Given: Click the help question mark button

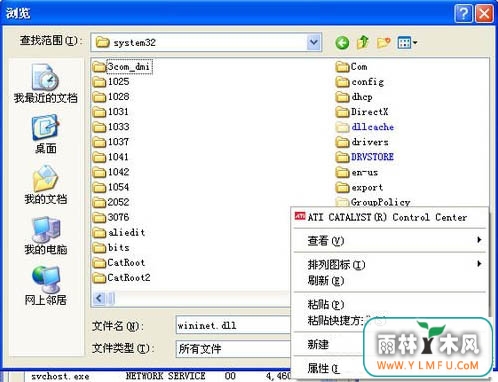Looking at the screenshot, I should (463, 14).
